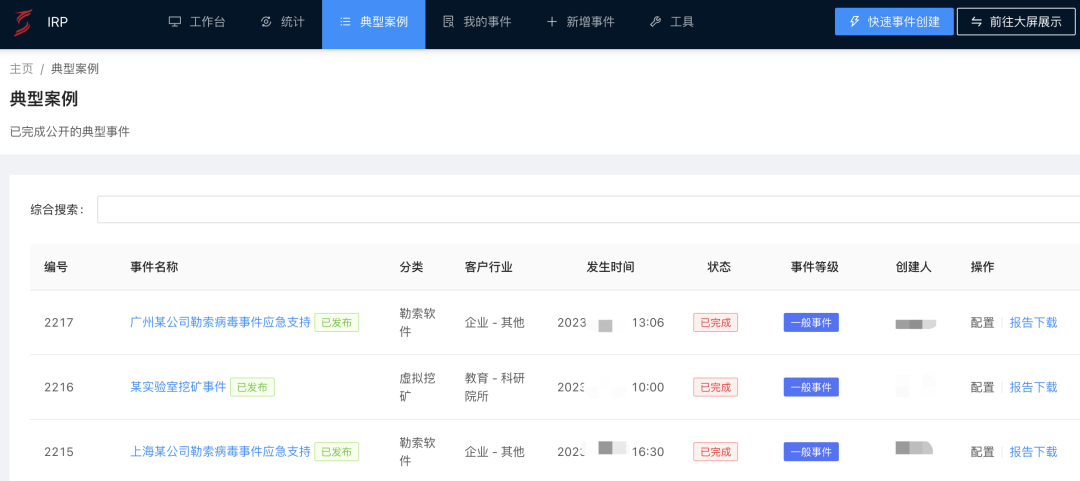Screen dimensions: 1080x481
Task: Click 配置 for event 2216
Action: coord(982,387)
